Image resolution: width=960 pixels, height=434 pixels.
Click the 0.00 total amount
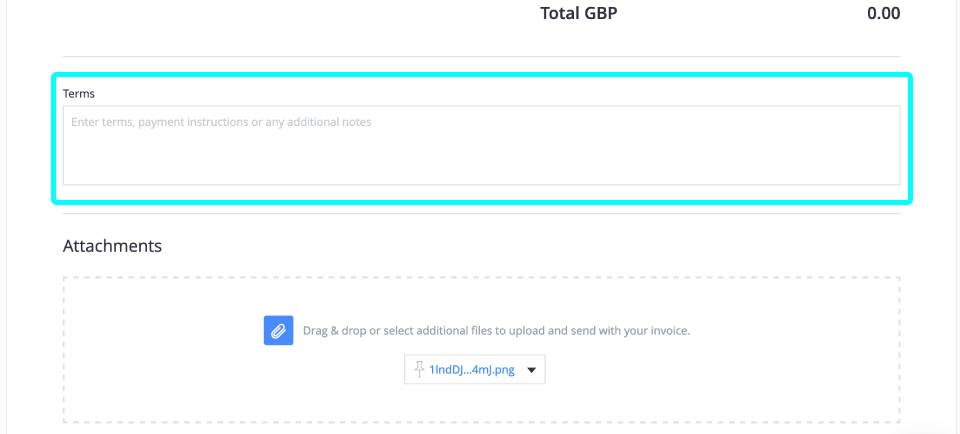pos(883,13)
